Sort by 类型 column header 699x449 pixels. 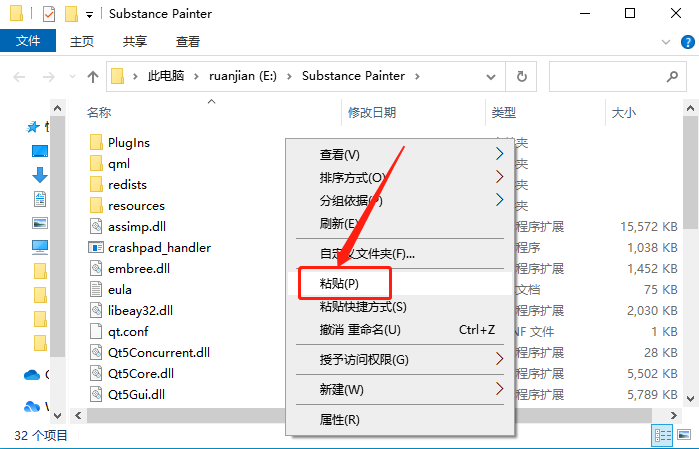tap(504, 112)
